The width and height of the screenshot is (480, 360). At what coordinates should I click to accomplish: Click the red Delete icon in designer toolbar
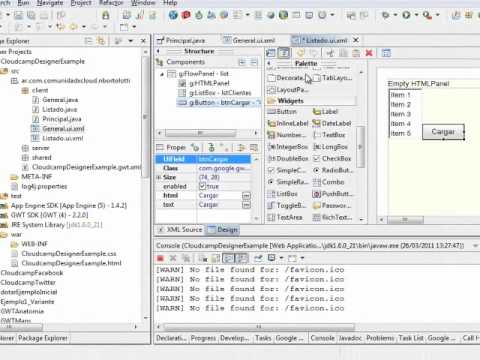pyautogui.click(x=369, y=53)
